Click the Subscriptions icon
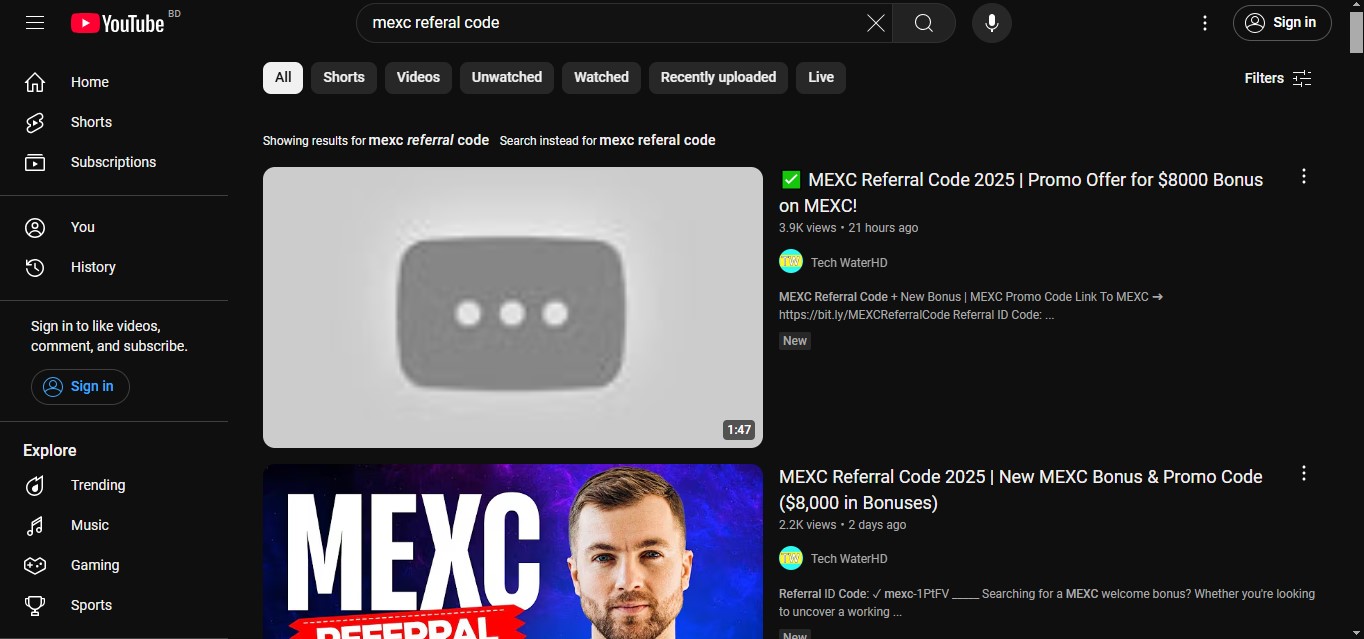 (x=35, y=162)
